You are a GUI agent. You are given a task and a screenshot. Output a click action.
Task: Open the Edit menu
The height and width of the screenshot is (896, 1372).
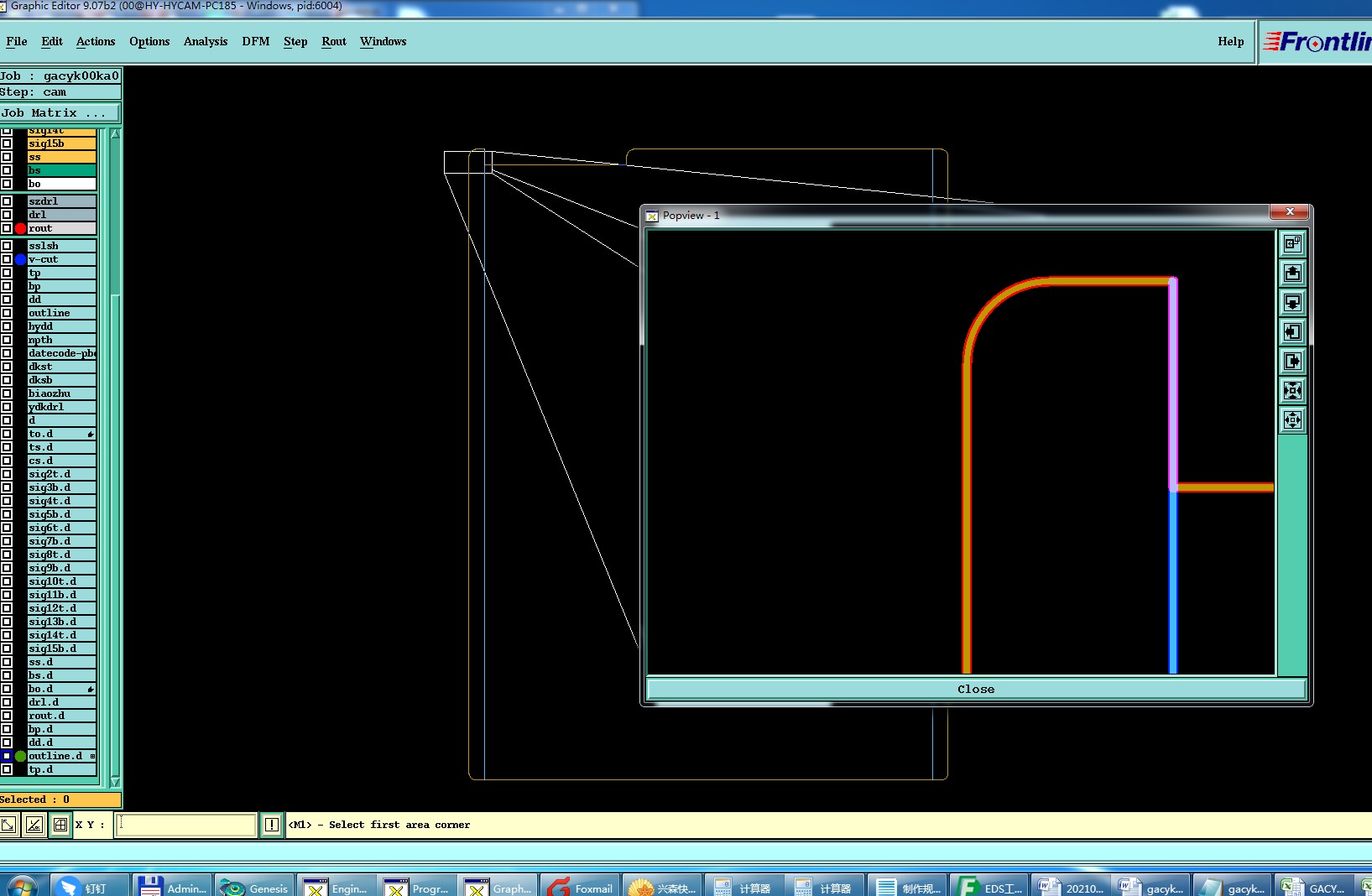(x=52, y=41)
